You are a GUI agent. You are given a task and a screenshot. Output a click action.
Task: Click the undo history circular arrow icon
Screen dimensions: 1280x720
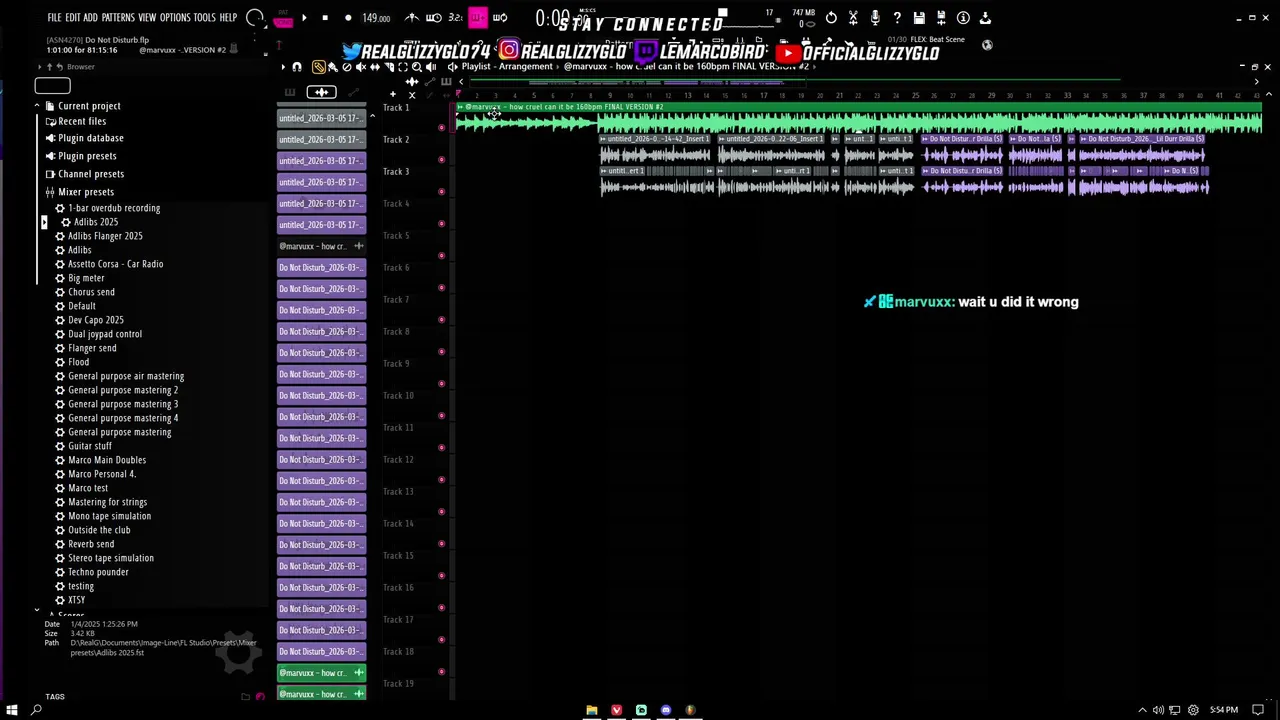point(831,18)
